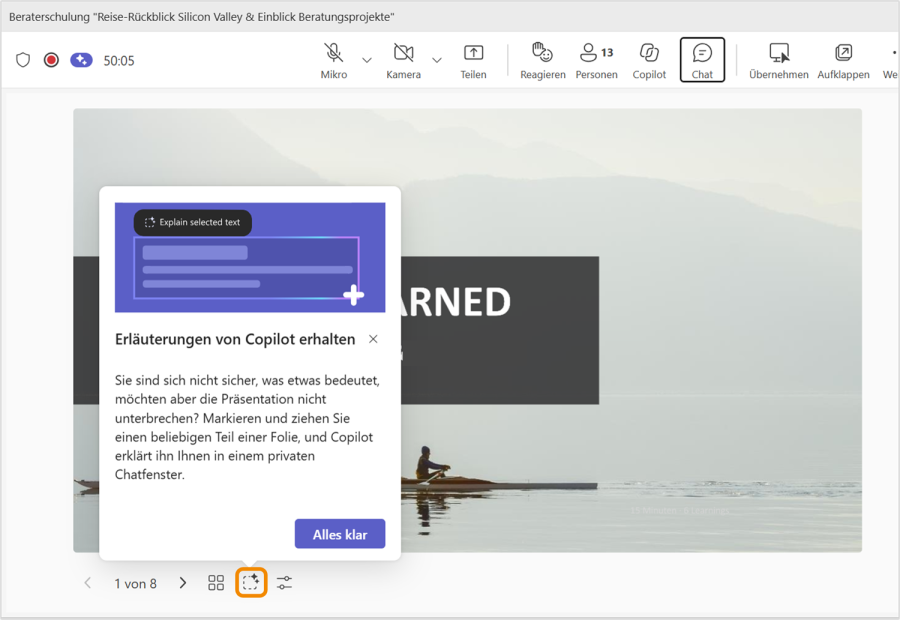Unmute the Mikro microphone button
Viewport: 900px width, 620px height.
[x=334, y=60]
